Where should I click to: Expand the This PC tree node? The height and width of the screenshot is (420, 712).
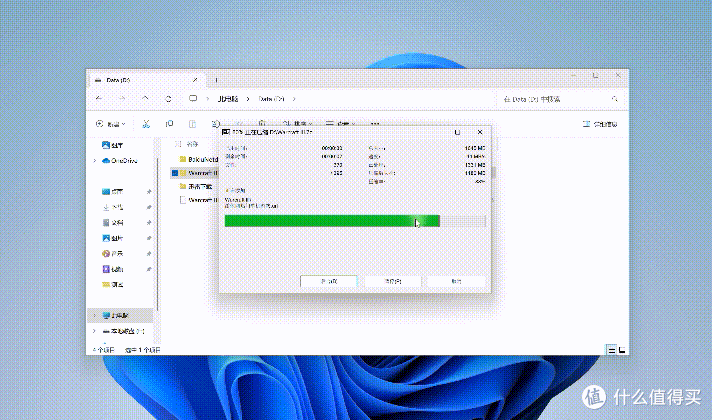tap(94, 316)
